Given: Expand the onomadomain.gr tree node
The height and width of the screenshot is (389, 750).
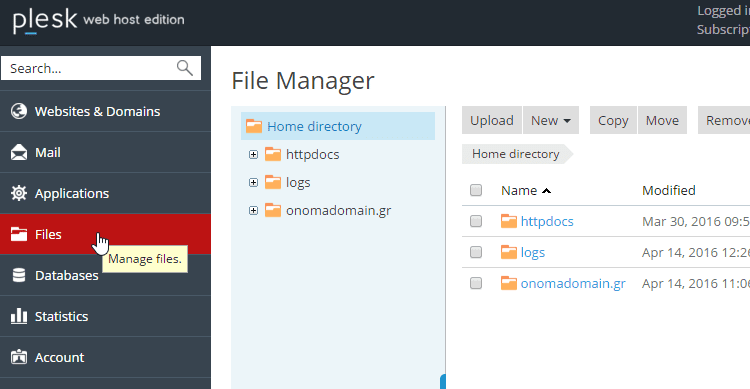Looking at the screenshot, I should tap(254, 211).
